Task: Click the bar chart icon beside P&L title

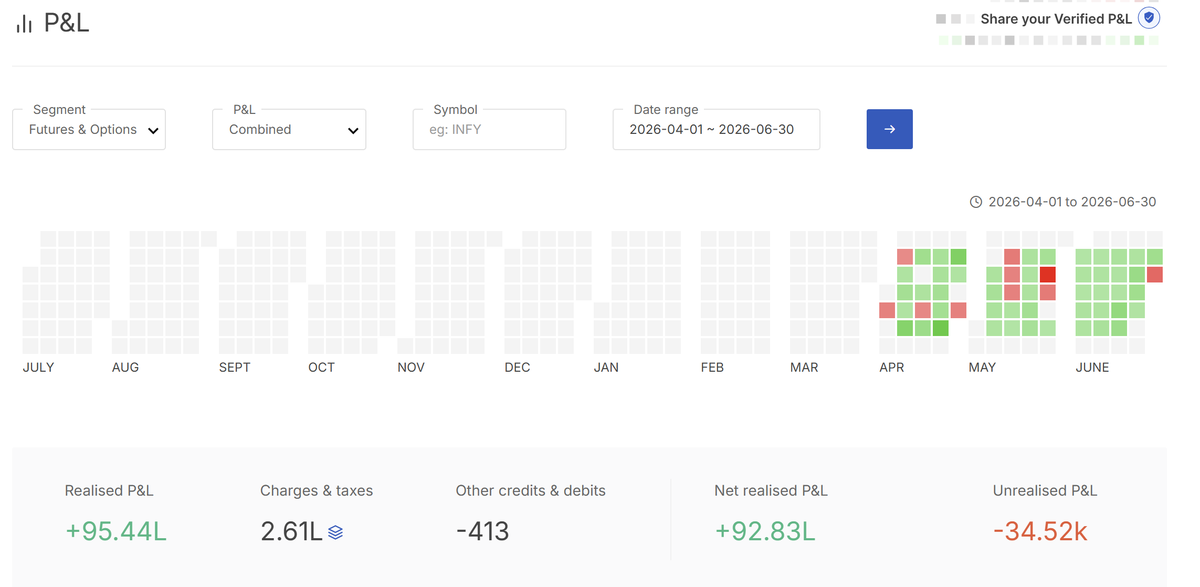Action: (24, 23)
